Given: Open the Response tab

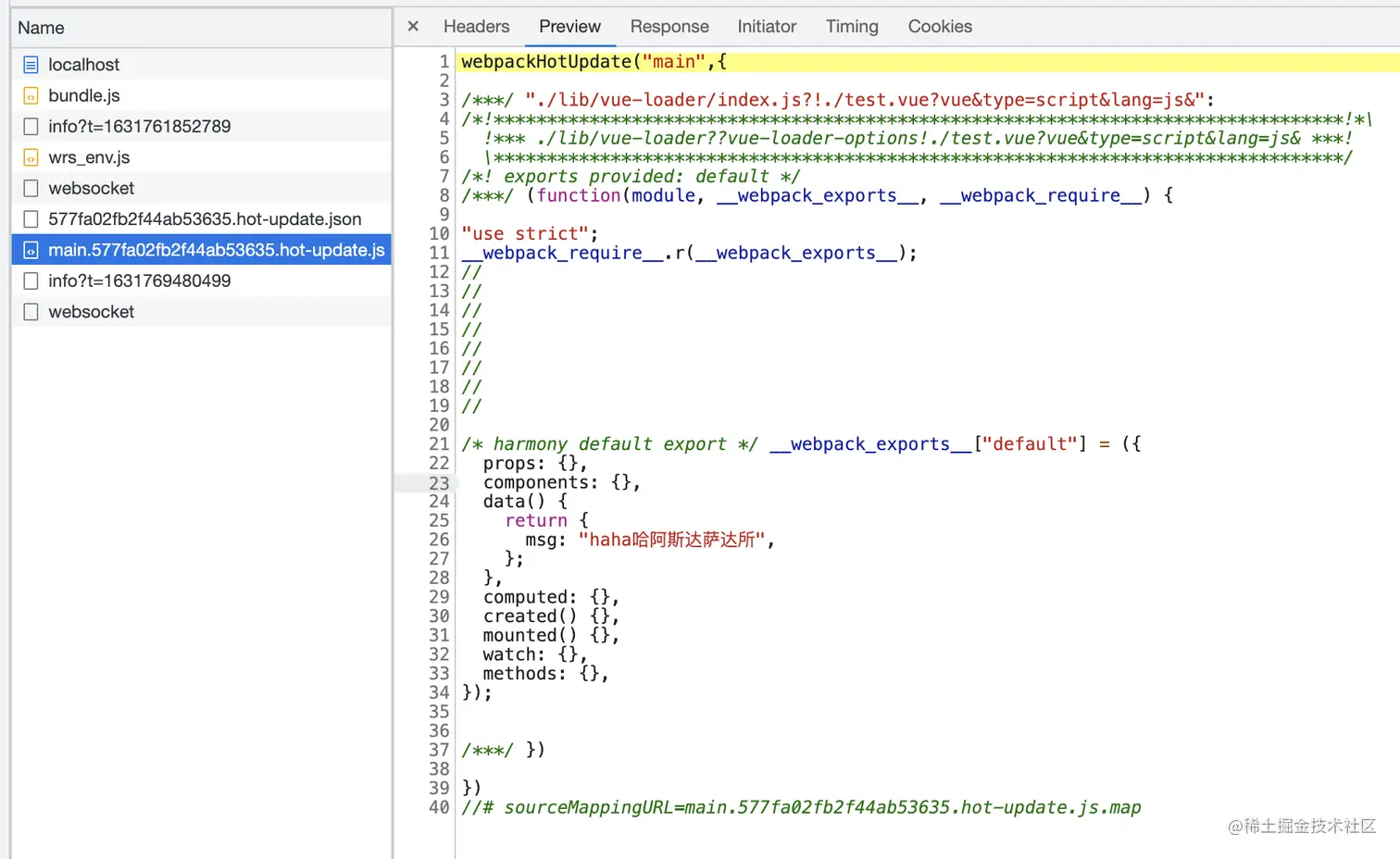Looking at the screenshot, I should [669, 27].
